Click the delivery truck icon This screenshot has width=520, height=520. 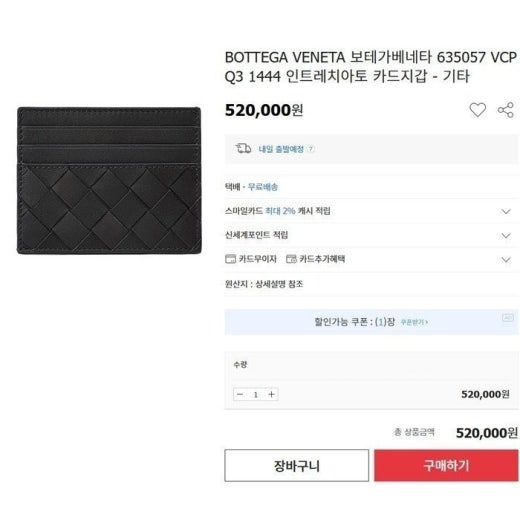243,148
